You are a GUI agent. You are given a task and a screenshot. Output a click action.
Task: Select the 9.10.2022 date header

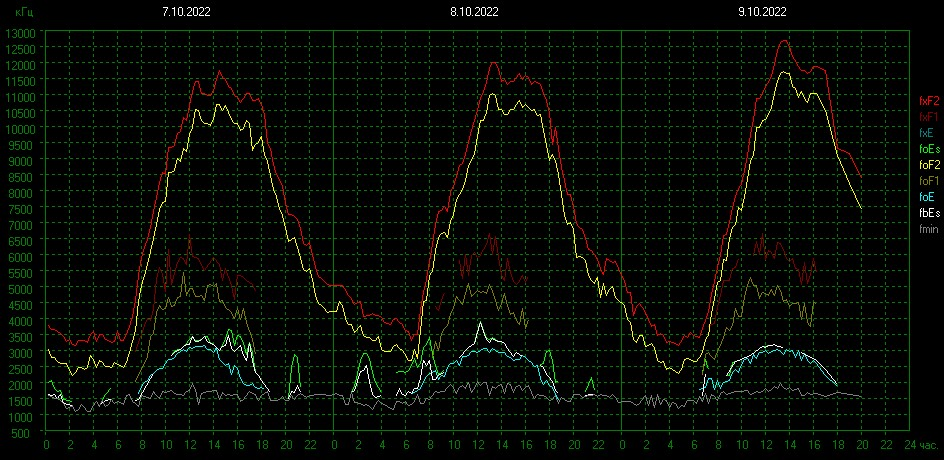[762, 12]
